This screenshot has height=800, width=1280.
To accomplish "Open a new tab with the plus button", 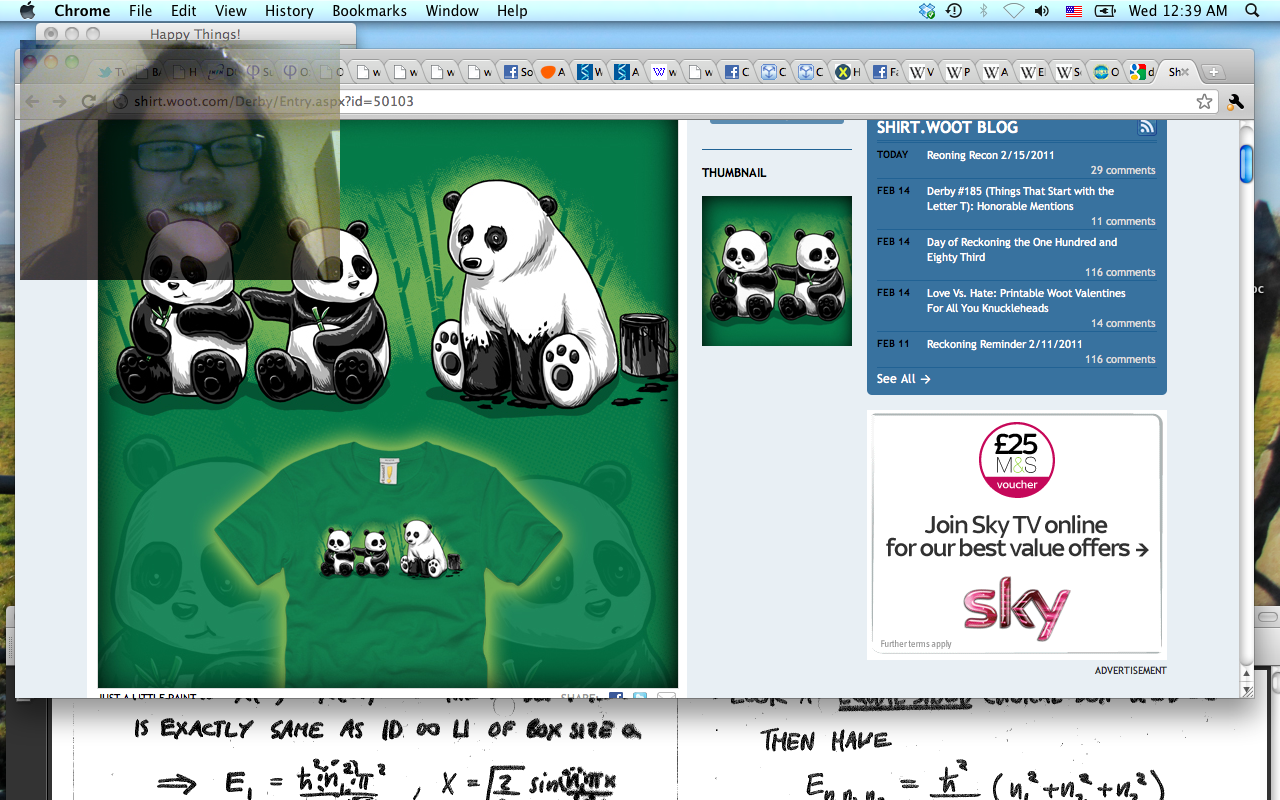I will click(x=1212, y=72).
